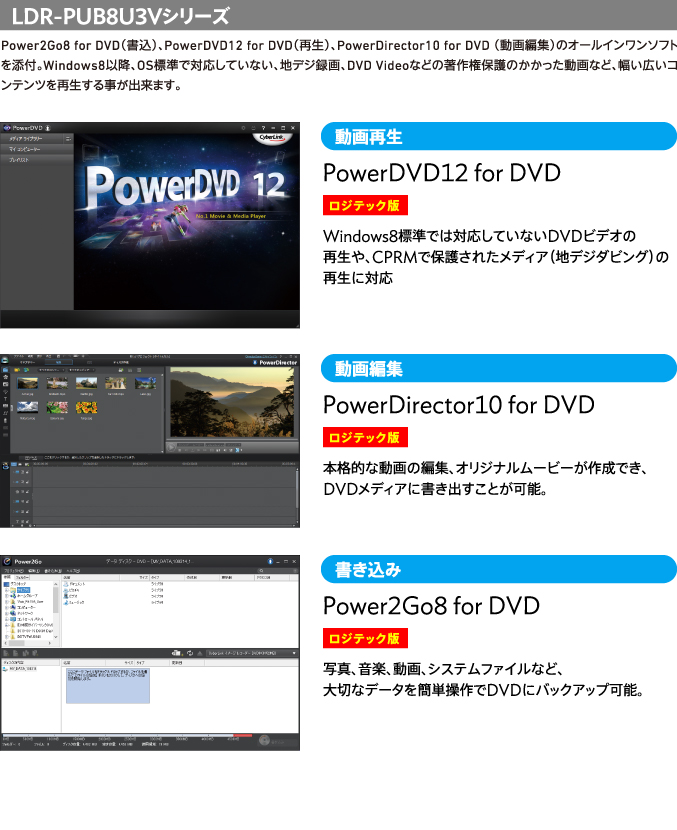Click the puzzle plug-in icon in PowerDirector
The width and height of the screenshot is (677, 830).
(26, 369)
